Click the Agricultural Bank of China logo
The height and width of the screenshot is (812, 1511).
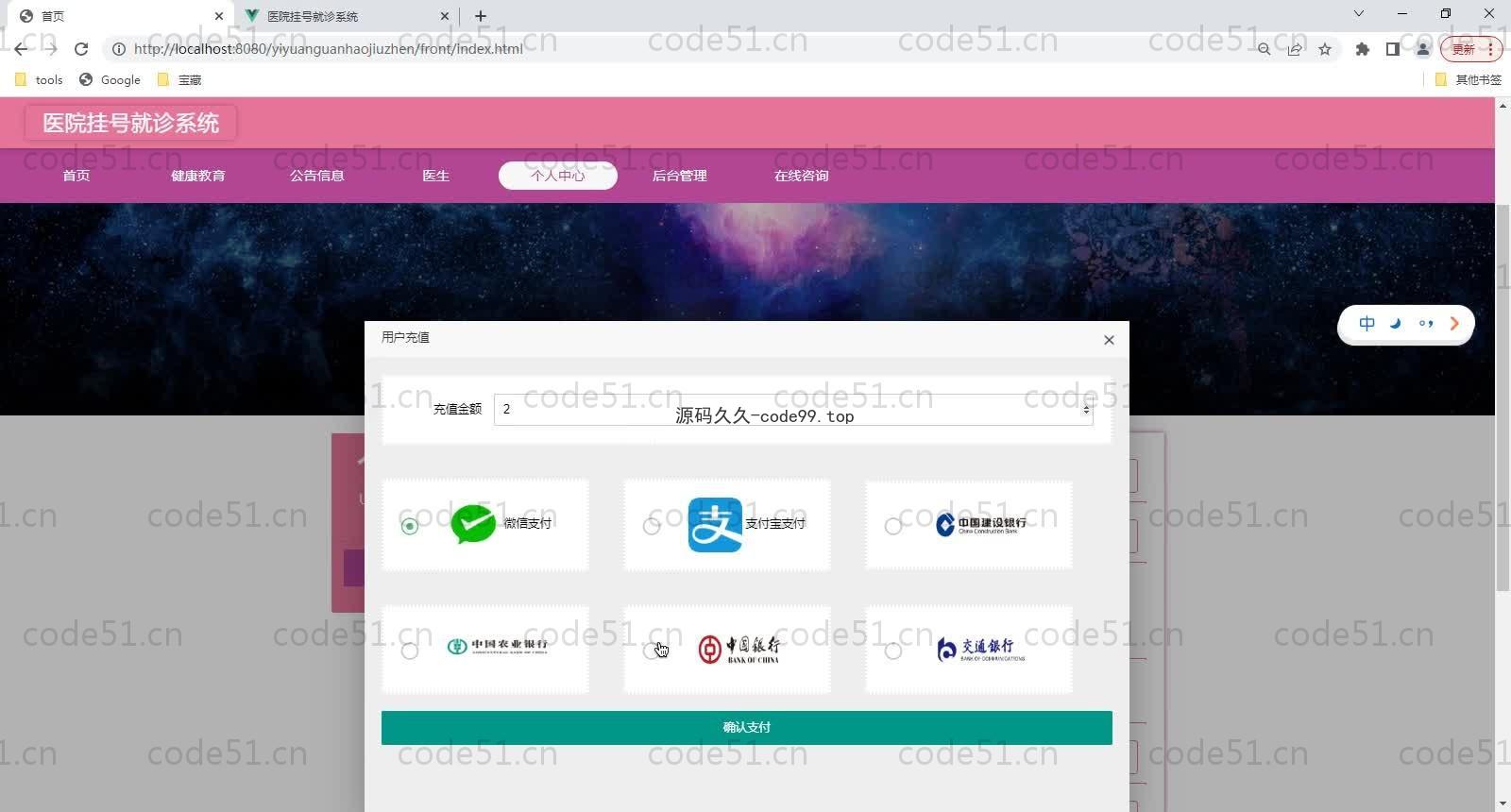(x=498, y=647)
